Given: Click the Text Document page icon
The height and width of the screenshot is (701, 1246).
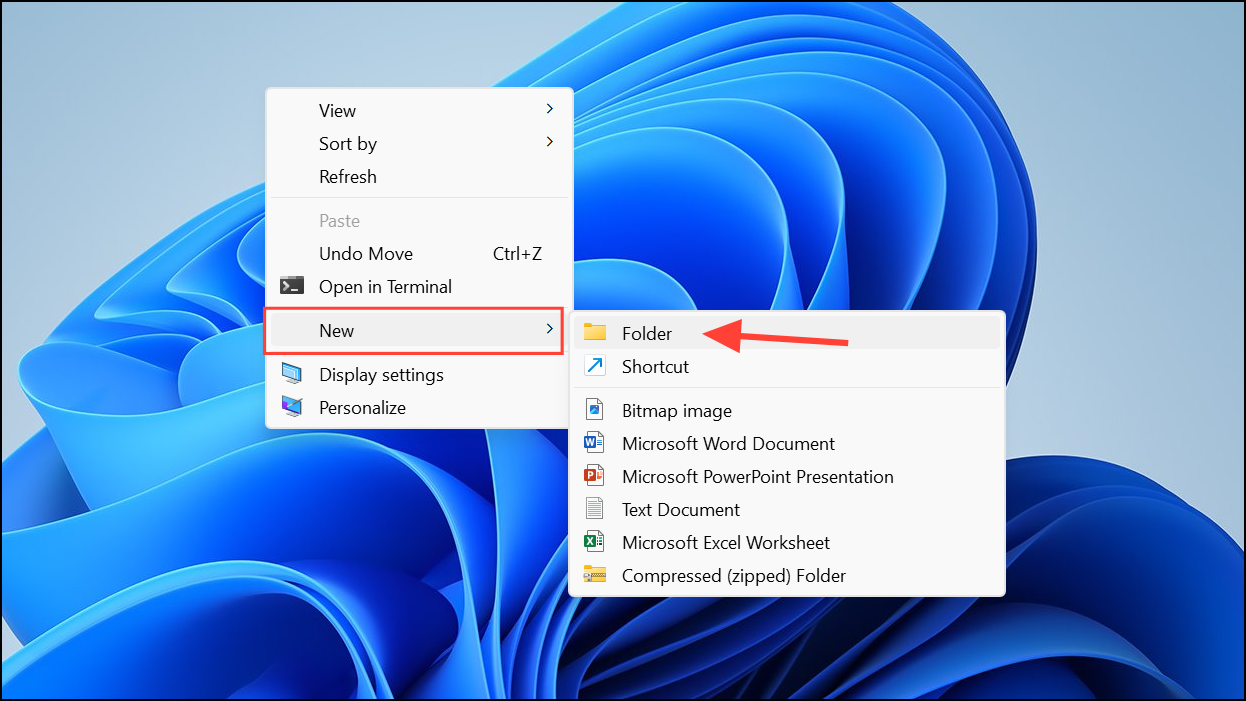Looking at the screenshot, I should pos(595,509).
